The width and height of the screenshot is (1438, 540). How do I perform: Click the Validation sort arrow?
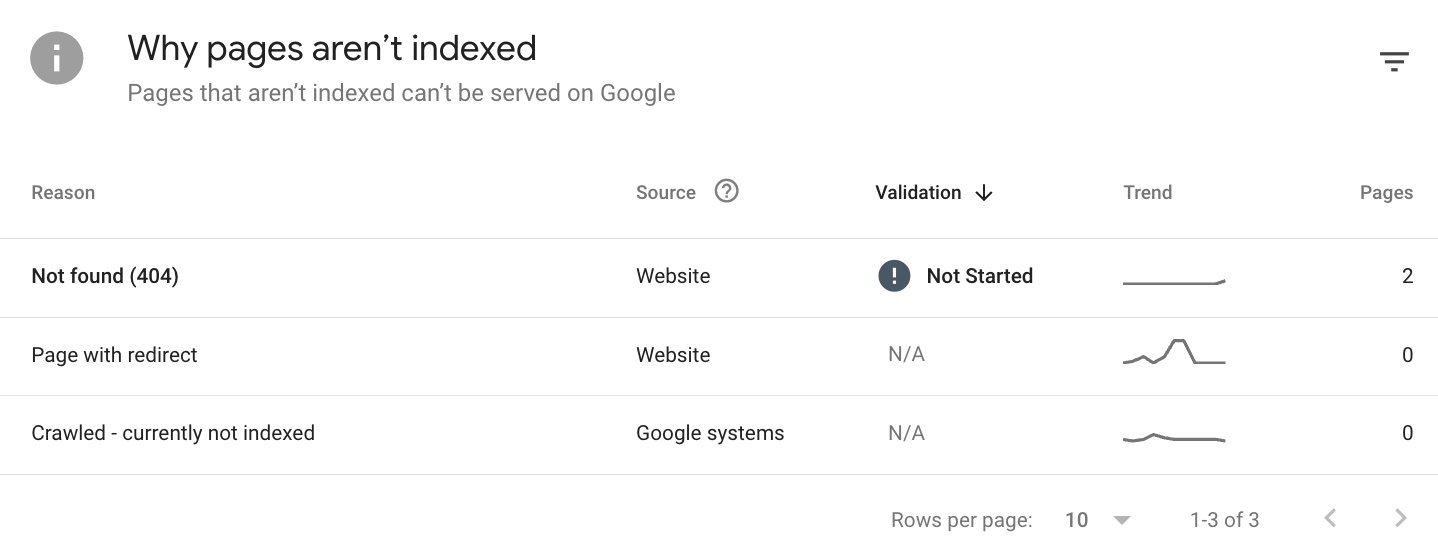(x=984, y=193)
